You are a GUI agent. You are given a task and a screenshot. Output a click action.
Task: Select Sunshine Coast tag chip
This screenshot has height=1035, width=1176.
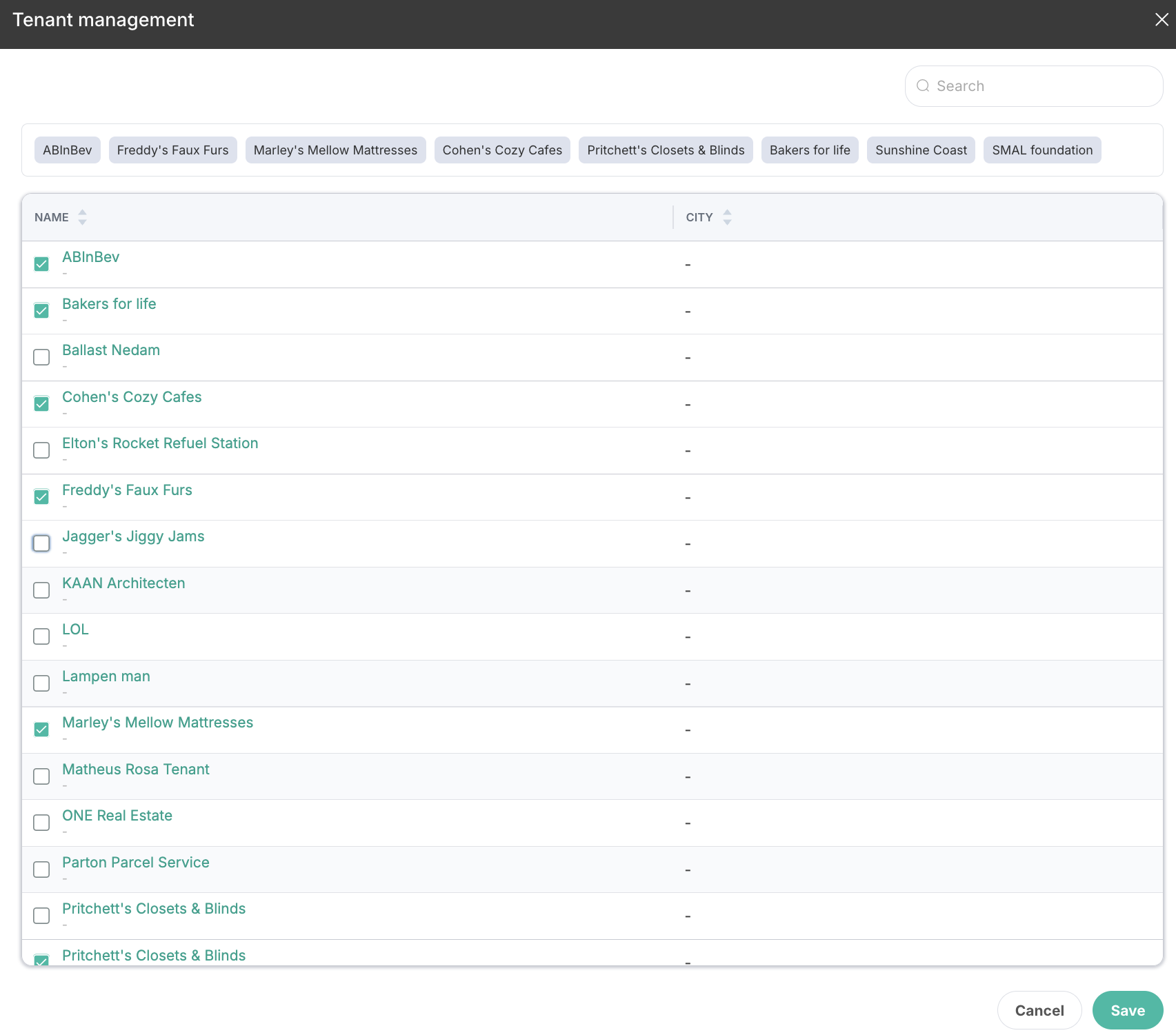point(921,150)
